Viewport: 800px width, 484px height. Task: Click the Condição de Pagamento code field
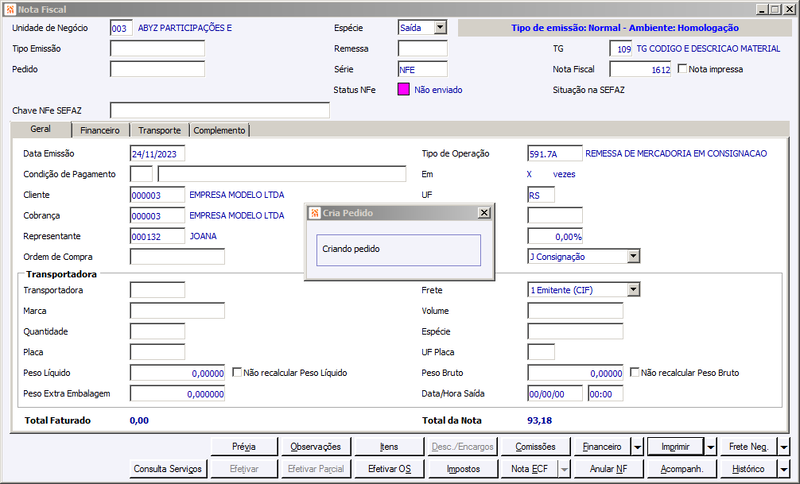tap(141, 174)
